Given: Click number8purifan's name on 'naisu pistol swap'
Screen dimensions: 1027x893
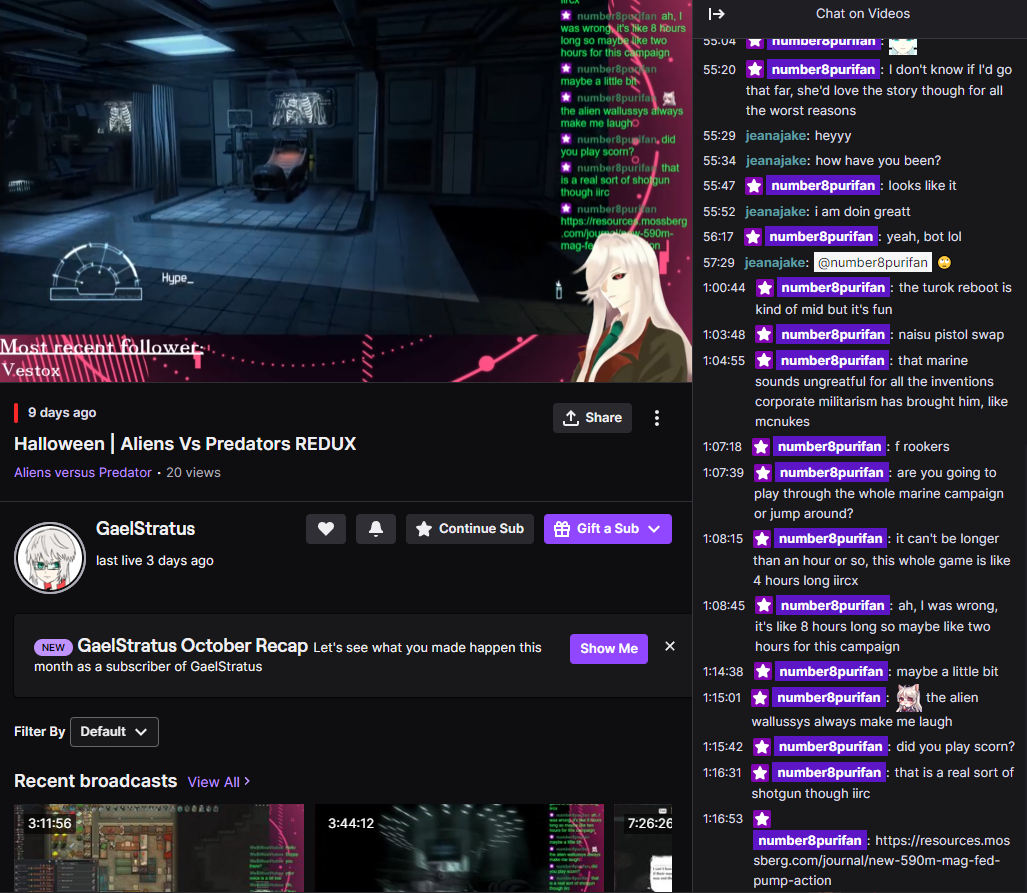Looking at the screenshot, I should pos(832,335).
